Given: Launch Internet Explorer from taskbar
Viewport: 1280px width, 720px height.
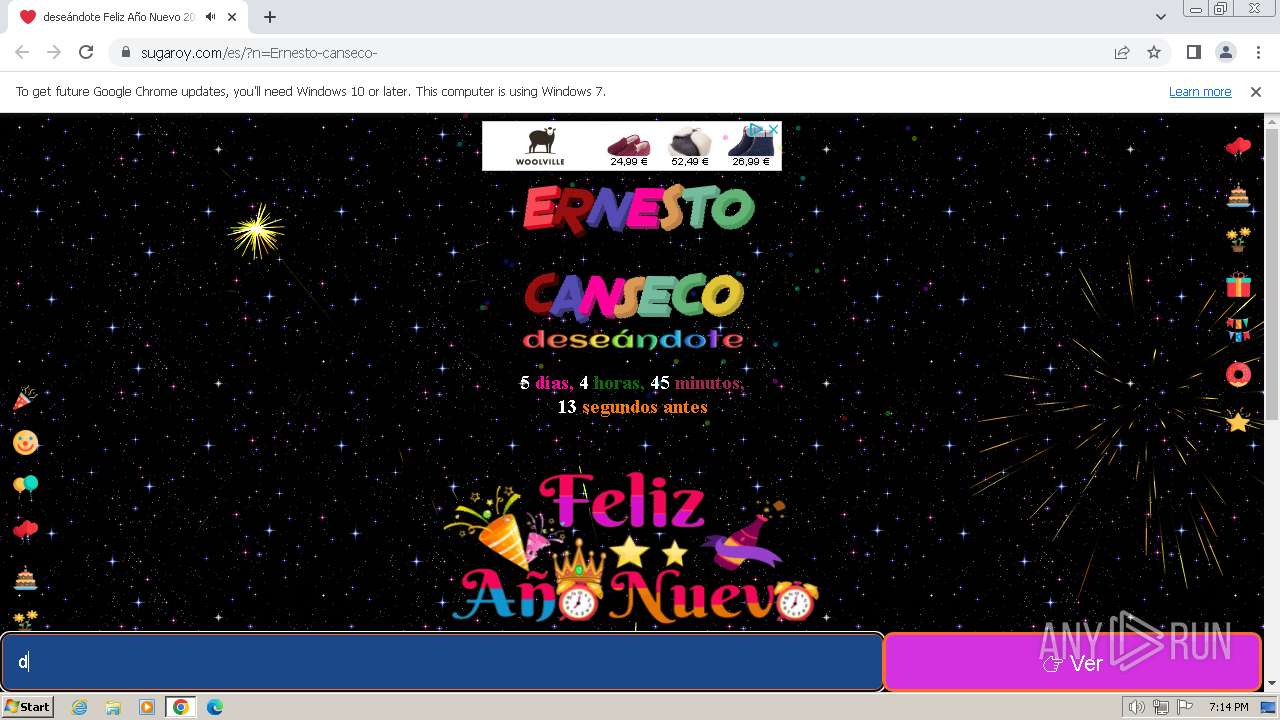Looking at the screenshot, I should pos(80,707).
